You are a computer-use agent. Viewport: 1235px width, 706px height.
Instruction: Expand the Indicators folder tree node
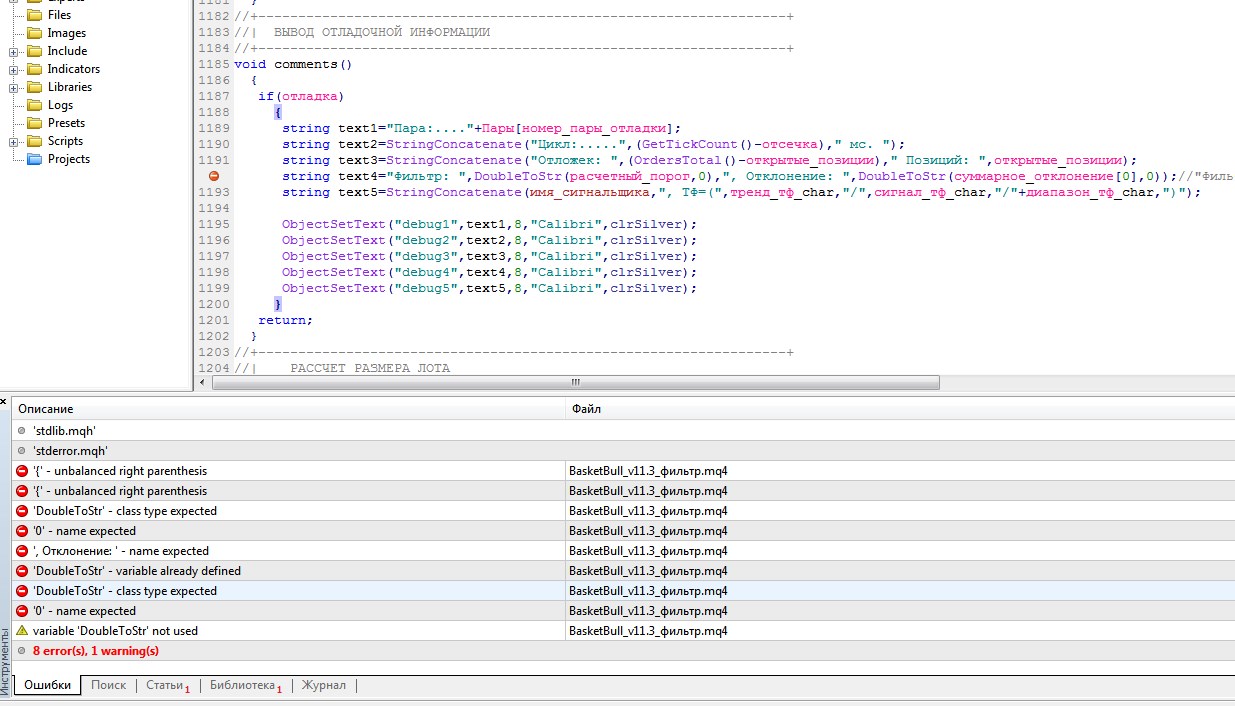click(14, 69)
